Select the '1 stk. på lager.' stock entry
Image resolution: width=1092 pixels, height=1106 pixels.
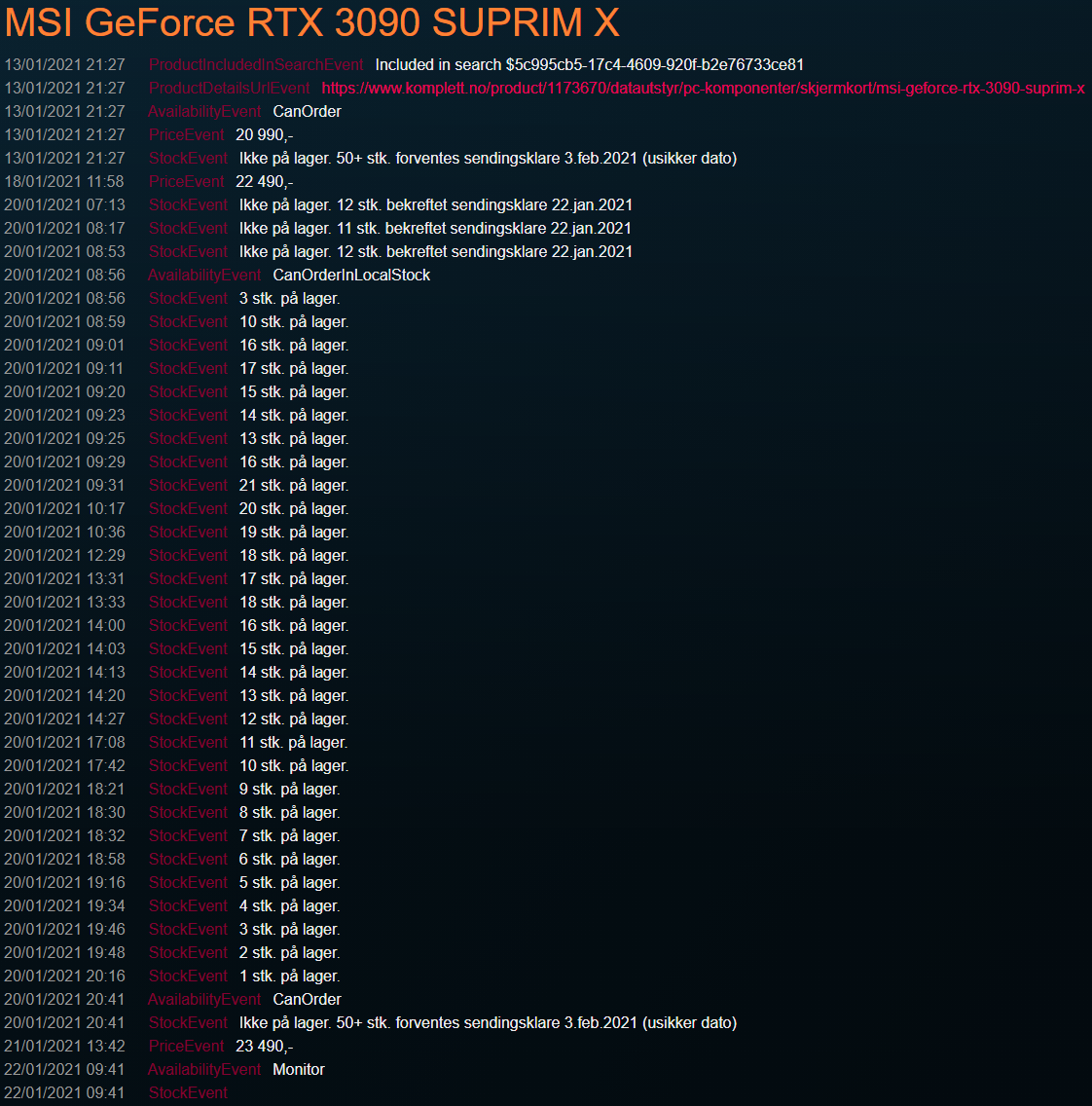point(290,977)
